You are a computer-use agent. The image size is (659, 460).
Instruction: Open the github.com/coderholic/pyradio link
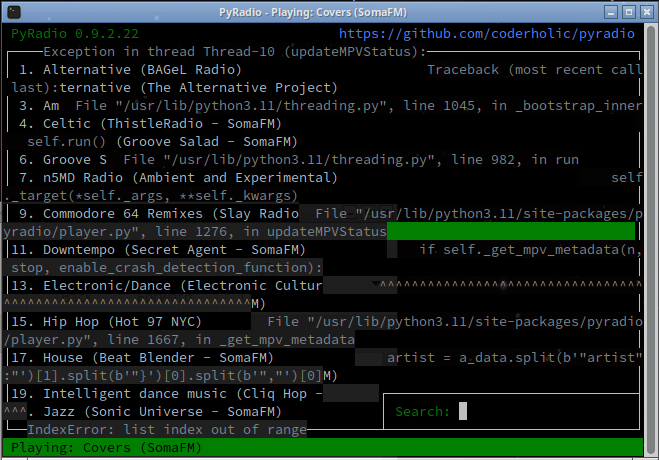click(487, 34)
